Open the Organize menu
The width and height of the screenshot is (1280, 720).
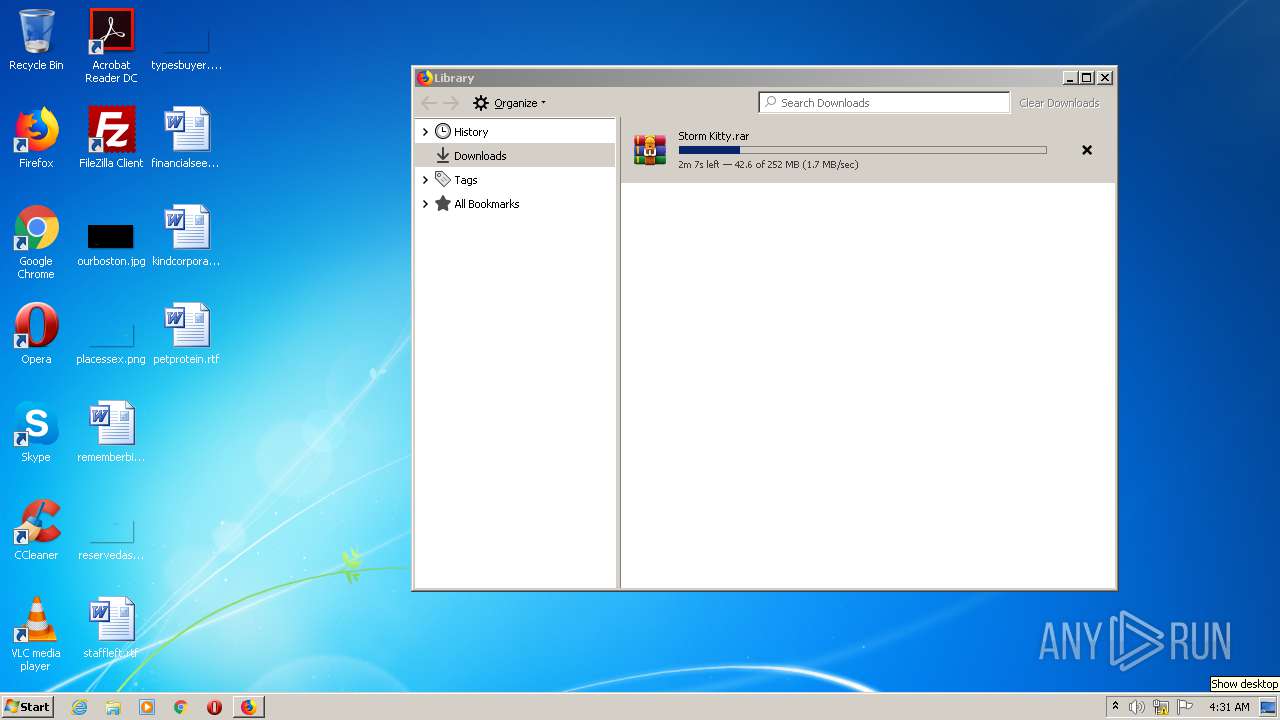(510, 103)
